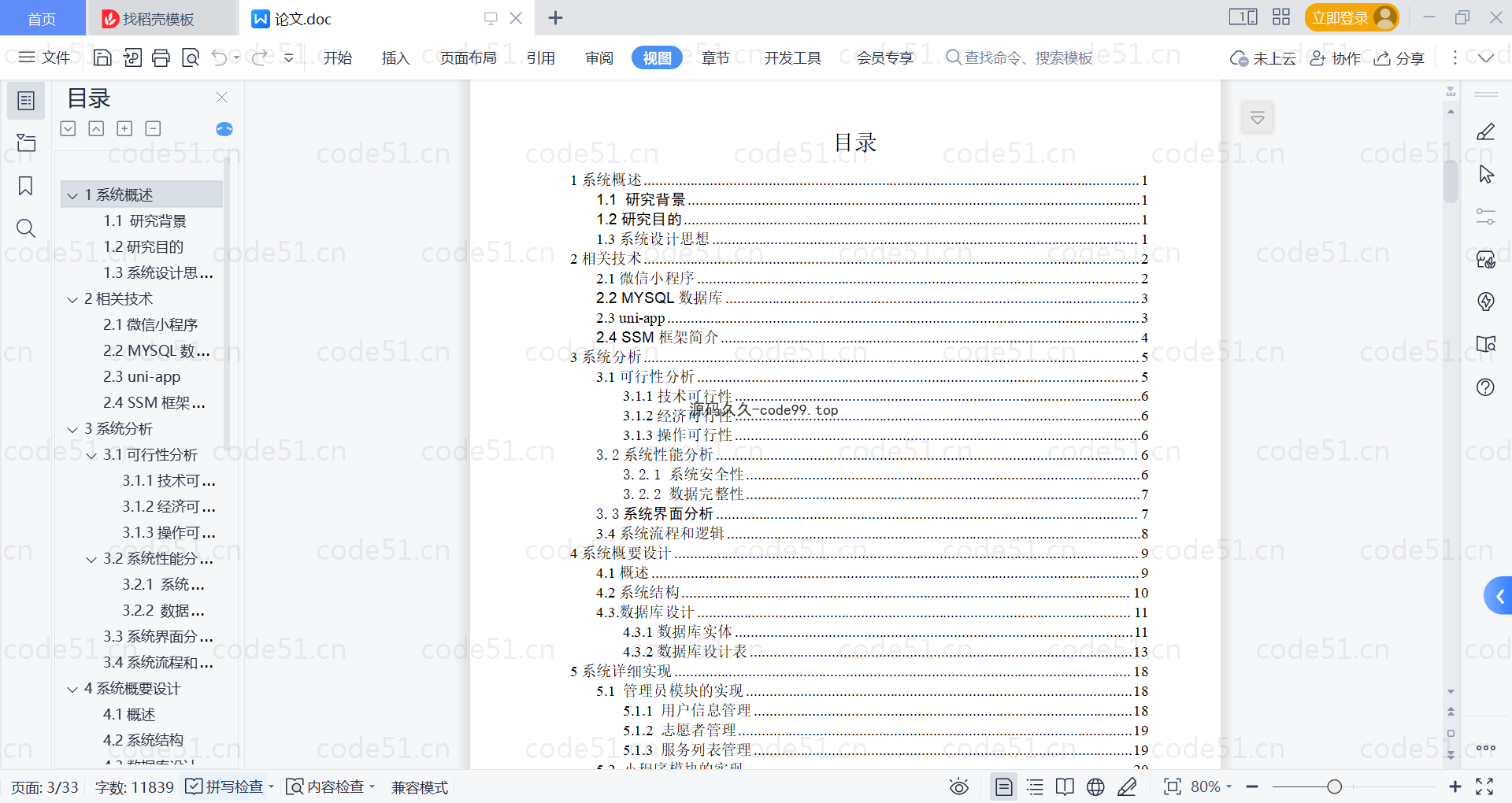The height and width of the screenshot is (803, 1512).
Task: Open the search icon in left sidebar
Action: coord(26,228)
